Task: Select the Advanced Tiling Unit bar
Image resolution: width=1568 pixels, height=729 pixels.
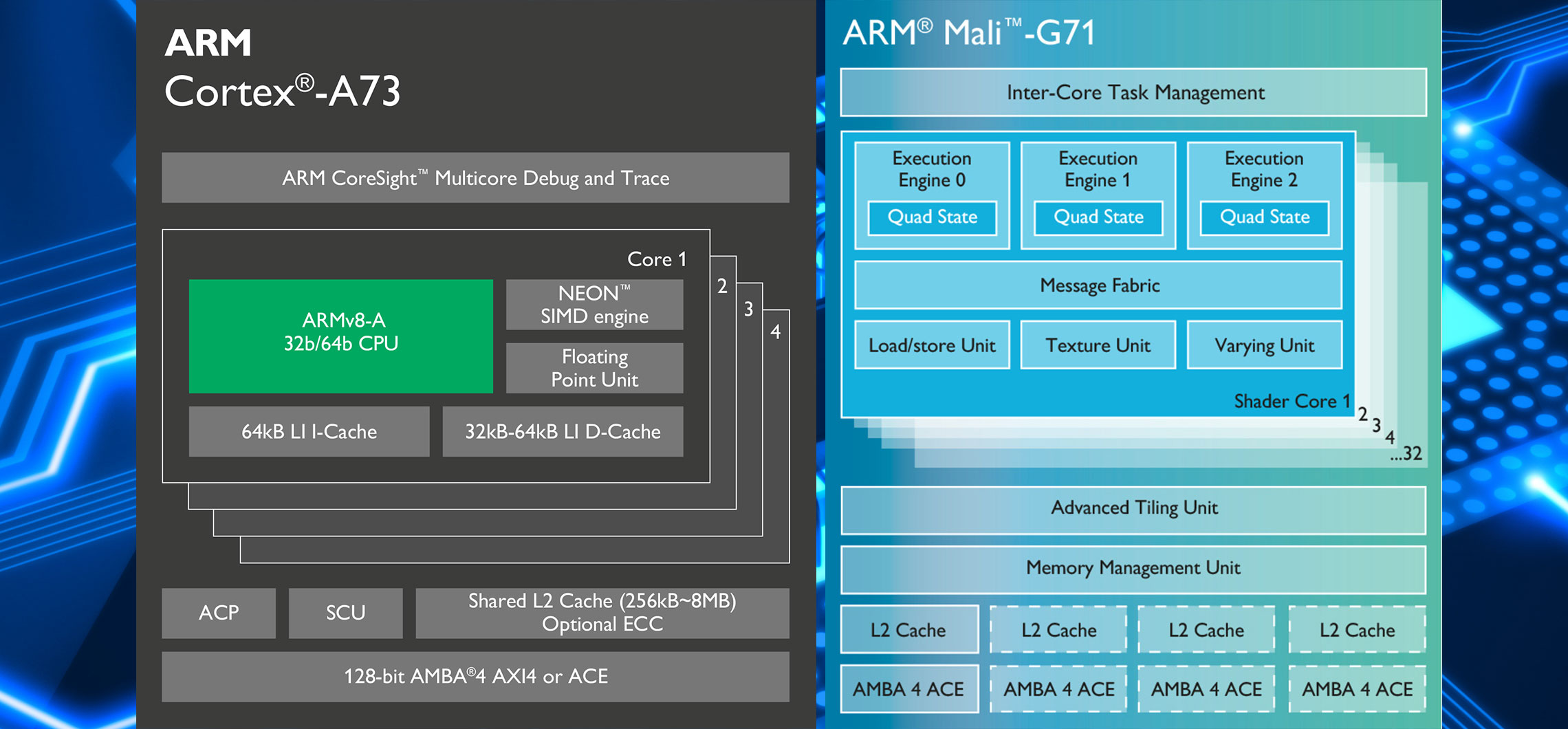Action: (x=1133, y=508)
